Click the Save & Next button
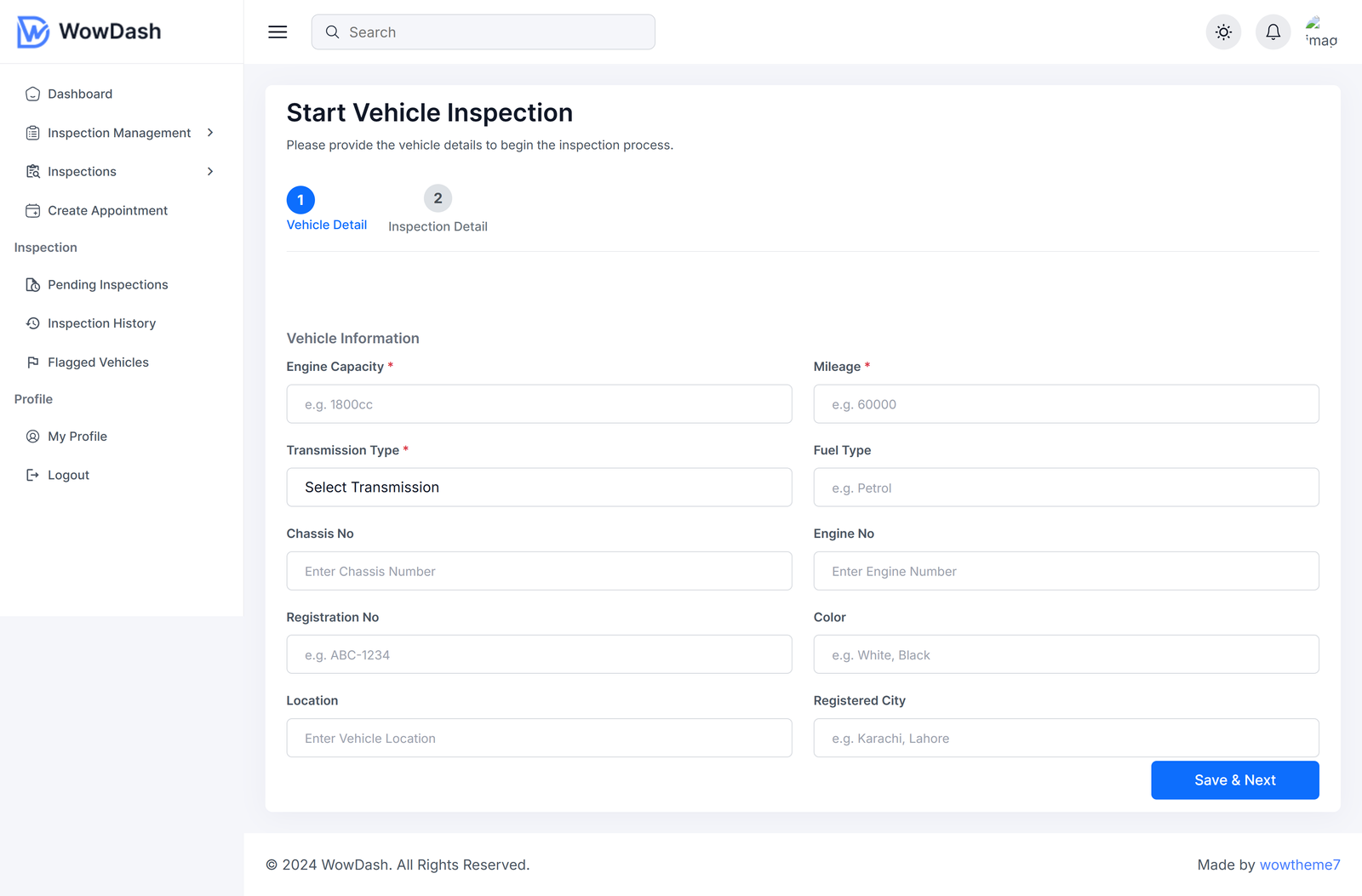The width and height of the screenshot is (1362, 896). 1234,780
